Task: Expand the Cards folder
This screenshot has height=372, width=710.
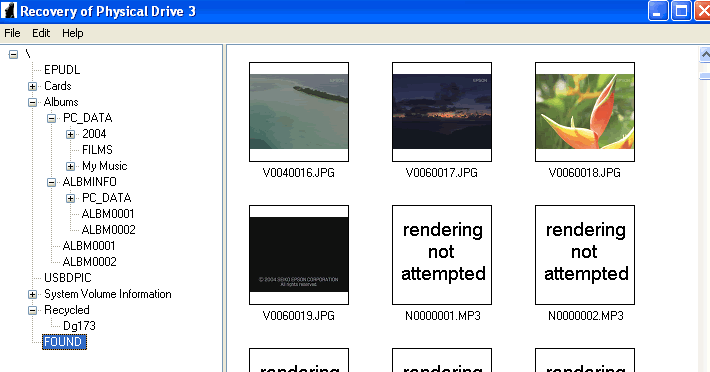Action: [x=33, y=86]
